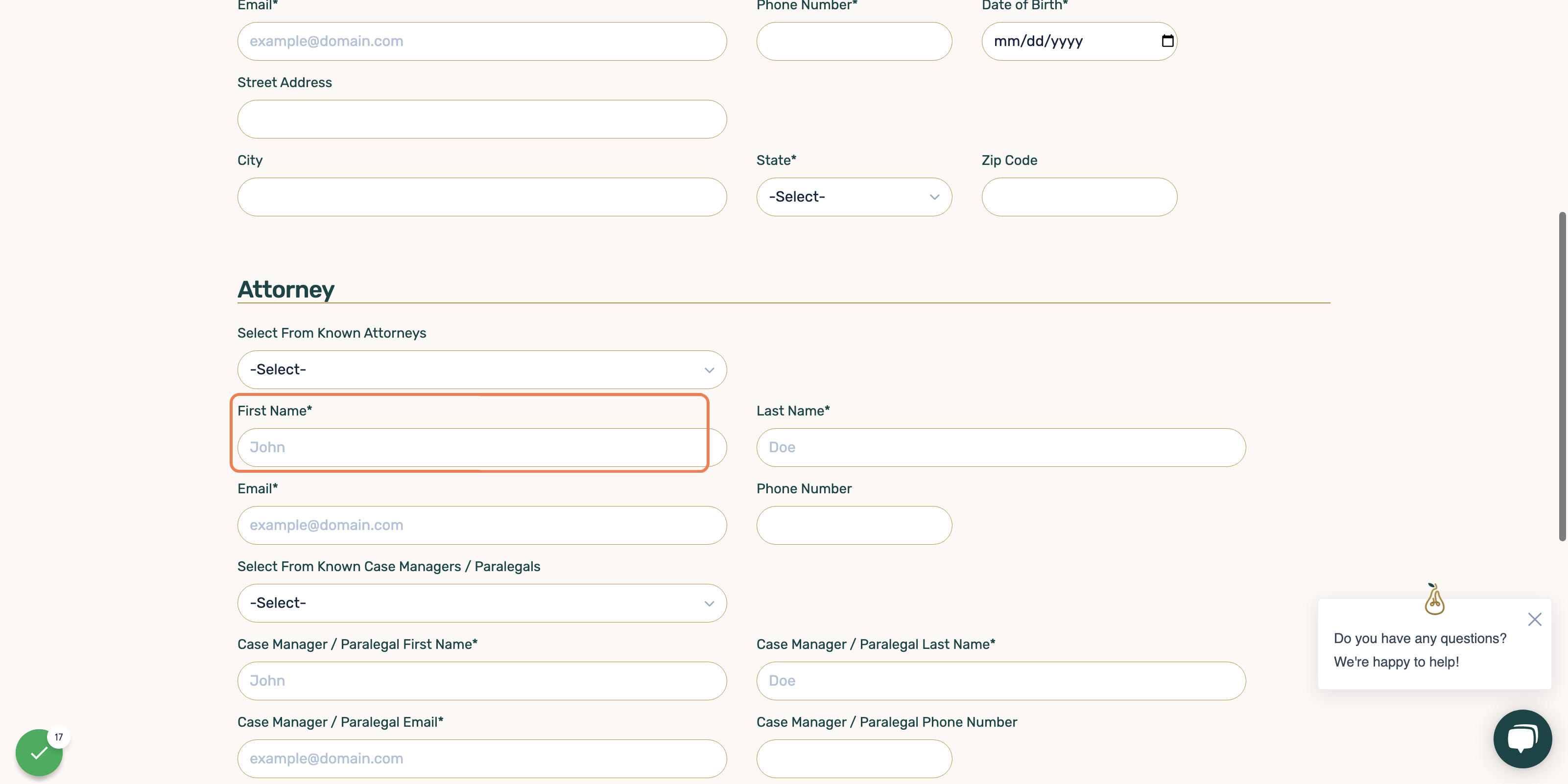Click the page vertical scrollbar
This screenshot has width=1568, height=784.
pos(1562,376)
